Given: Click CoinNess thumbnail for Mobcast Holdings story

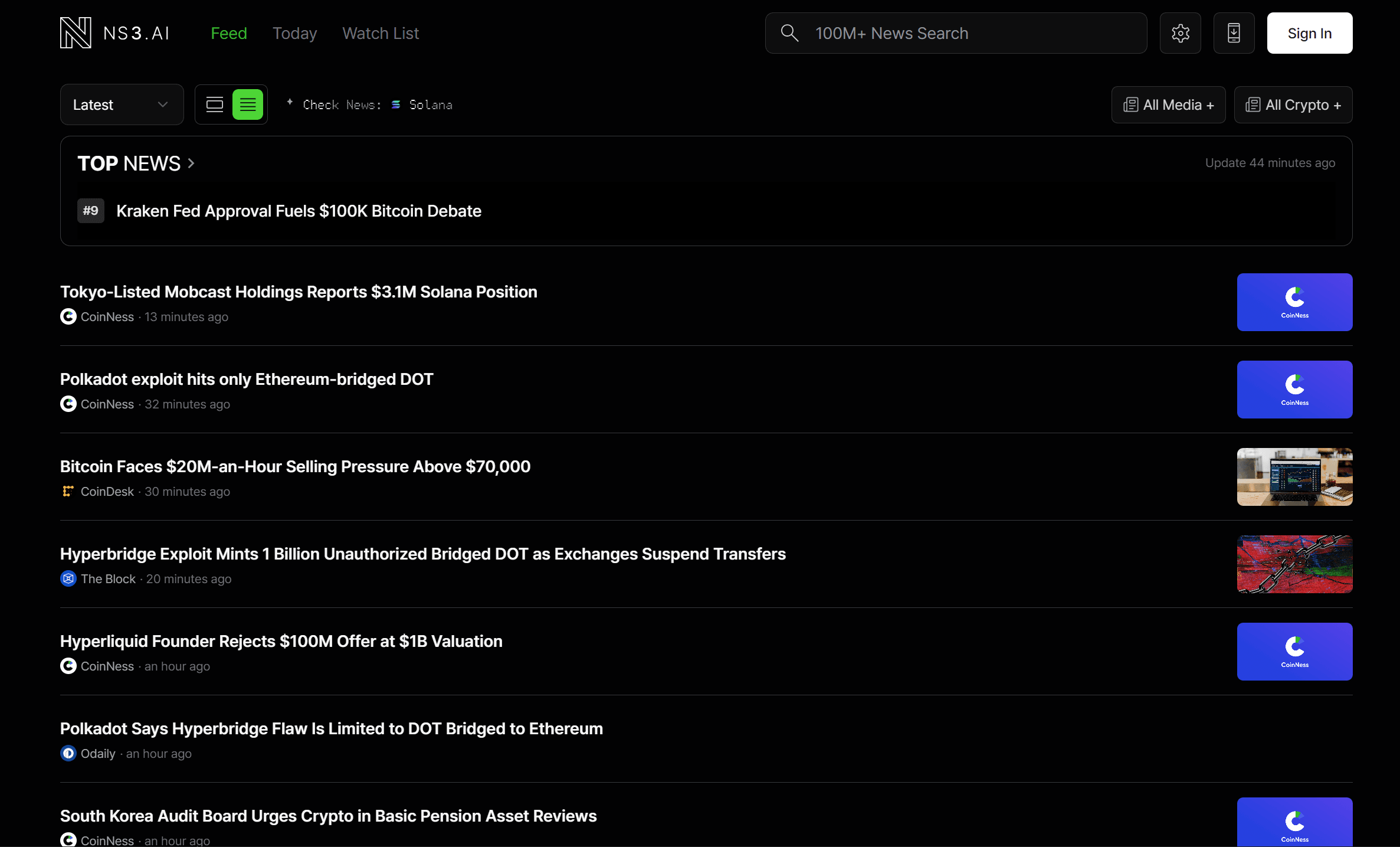Looking at the screenshot, I should 1294,302.
